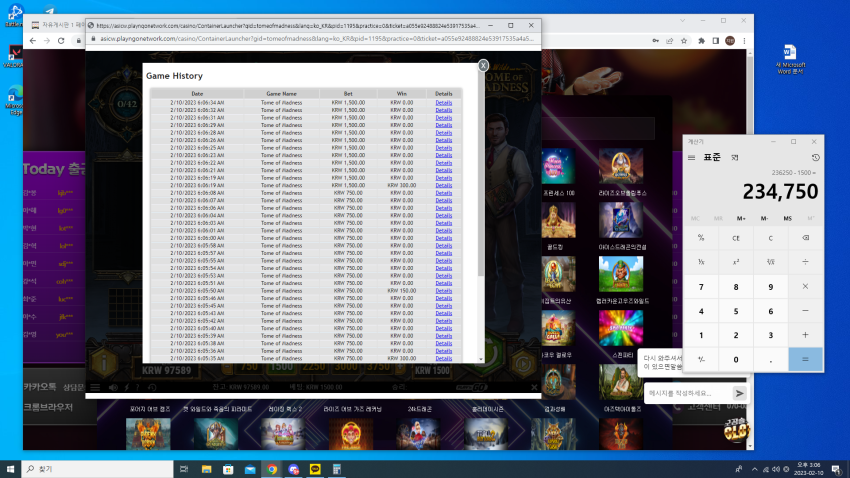Click the taskbar search box
The height and width of the screenshot is (478, 850).
97,469
